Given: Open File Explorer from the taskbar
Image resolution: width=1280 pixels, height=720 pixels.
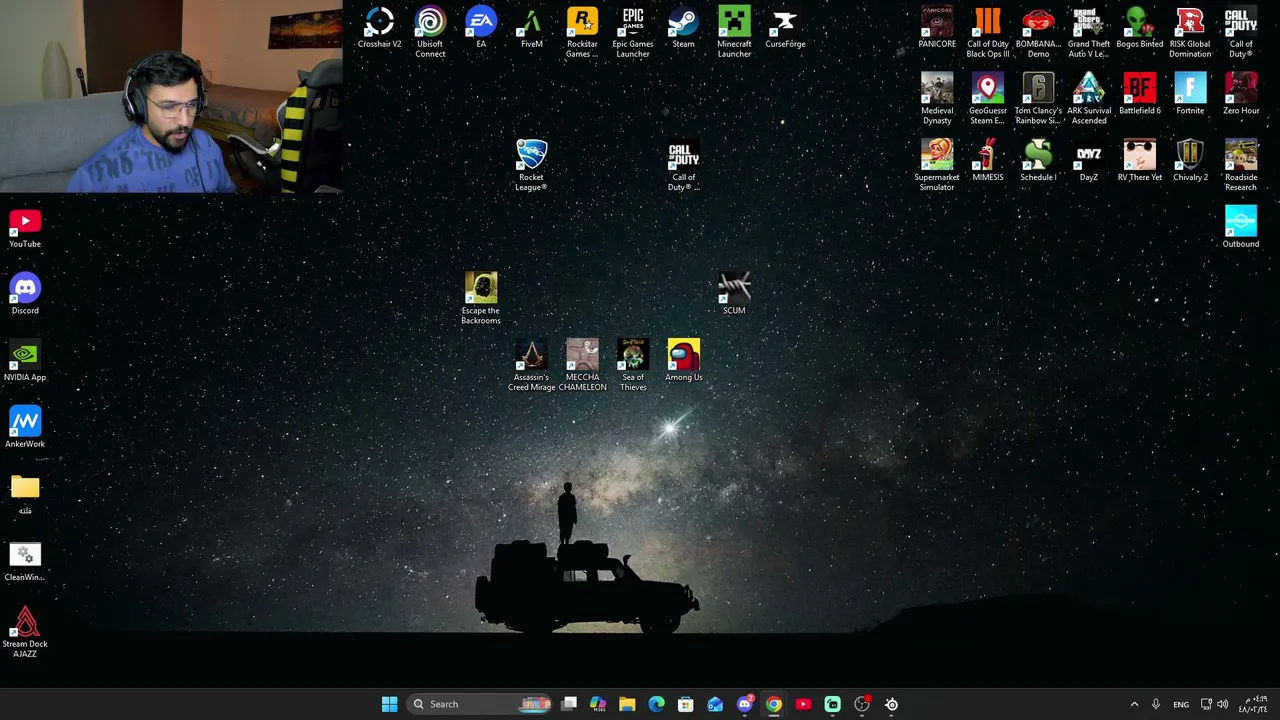Looking at the screenshot, I should [627, 704].
